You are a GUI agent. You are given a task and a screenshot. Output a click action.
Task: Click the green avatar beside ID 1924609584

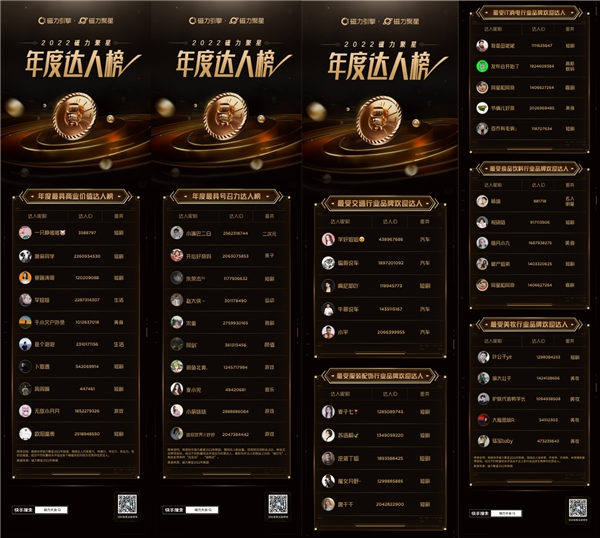coord(481,66)
